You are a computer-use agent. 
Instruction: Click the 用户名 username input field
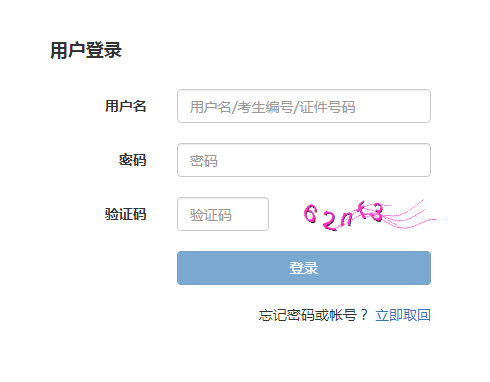pos(304,106)
